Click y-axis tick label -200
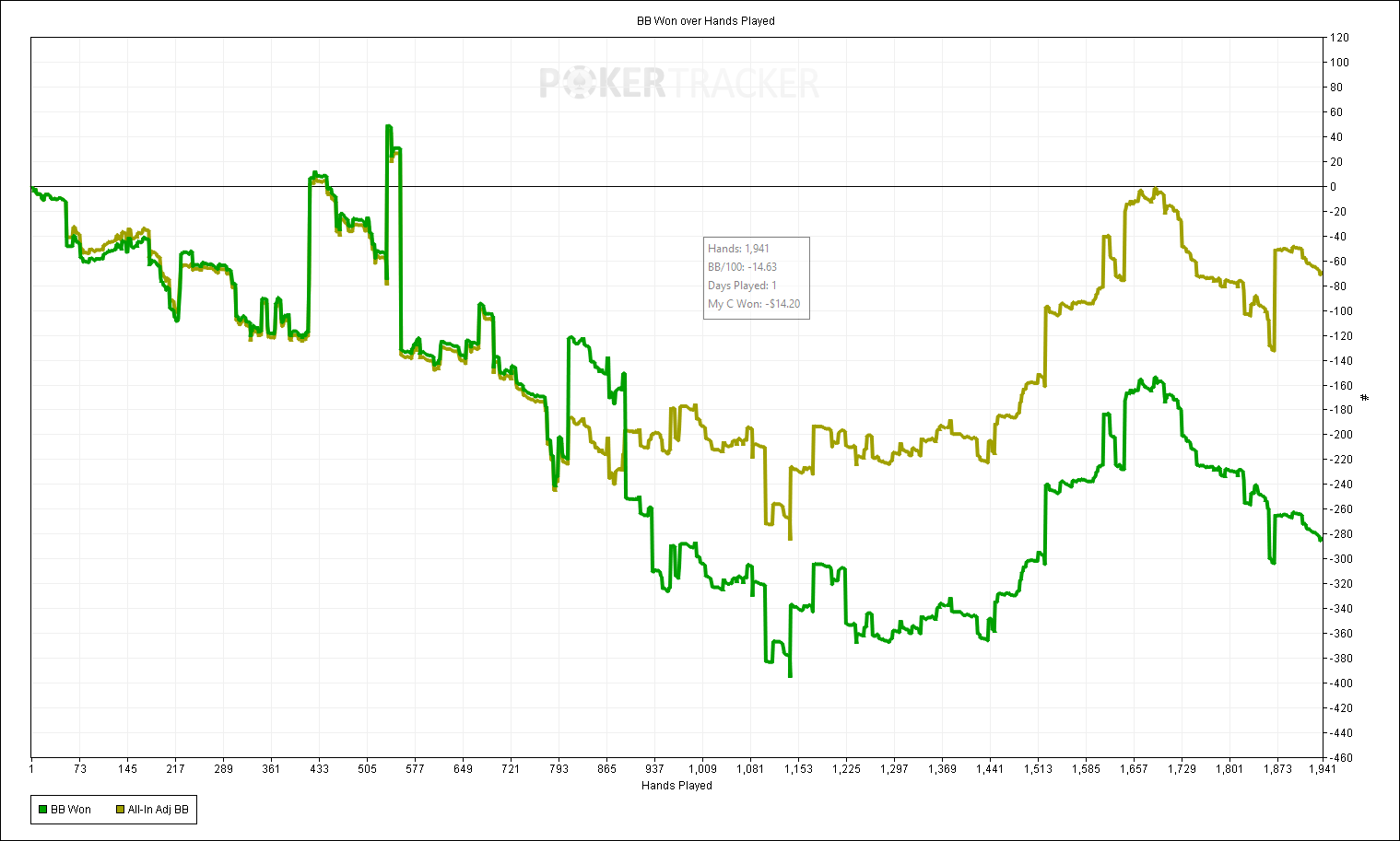Screen dimensions: 1400x841 pos(1341,435)
